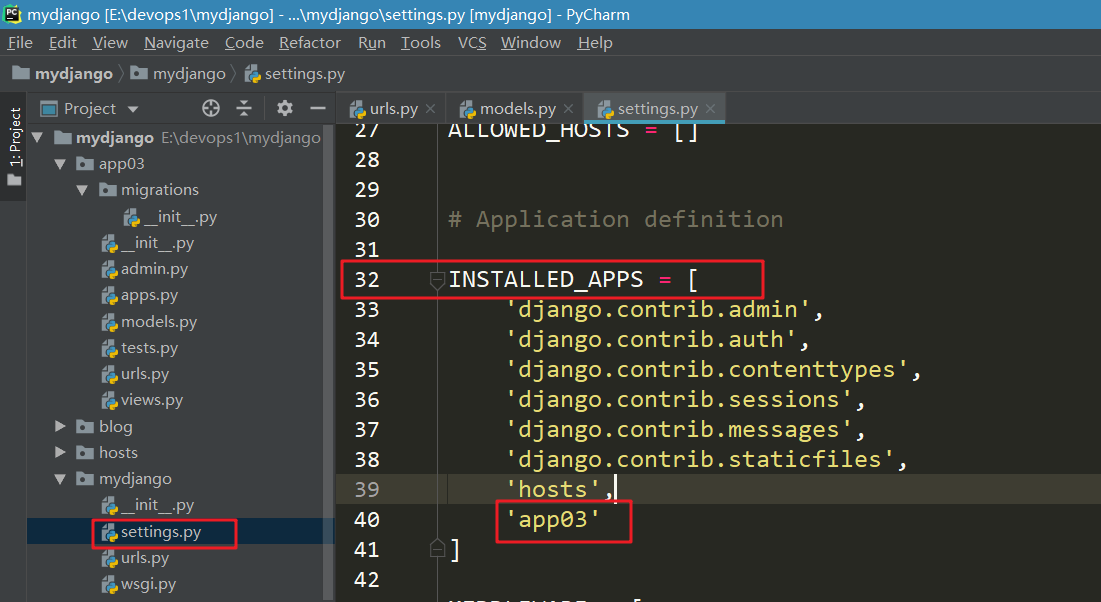
Task: Click the PyCharm icon in title bar
Action: 13,13
